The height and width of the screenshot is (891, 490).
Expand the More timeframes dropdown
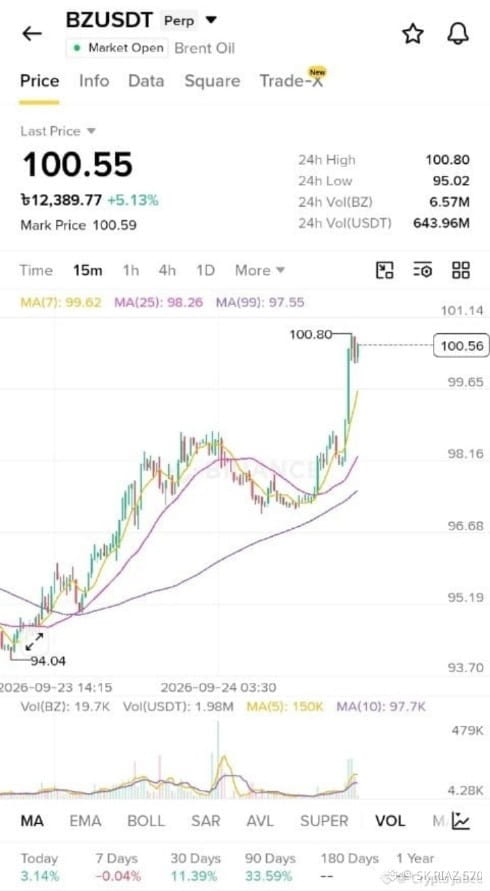[260, 270]
